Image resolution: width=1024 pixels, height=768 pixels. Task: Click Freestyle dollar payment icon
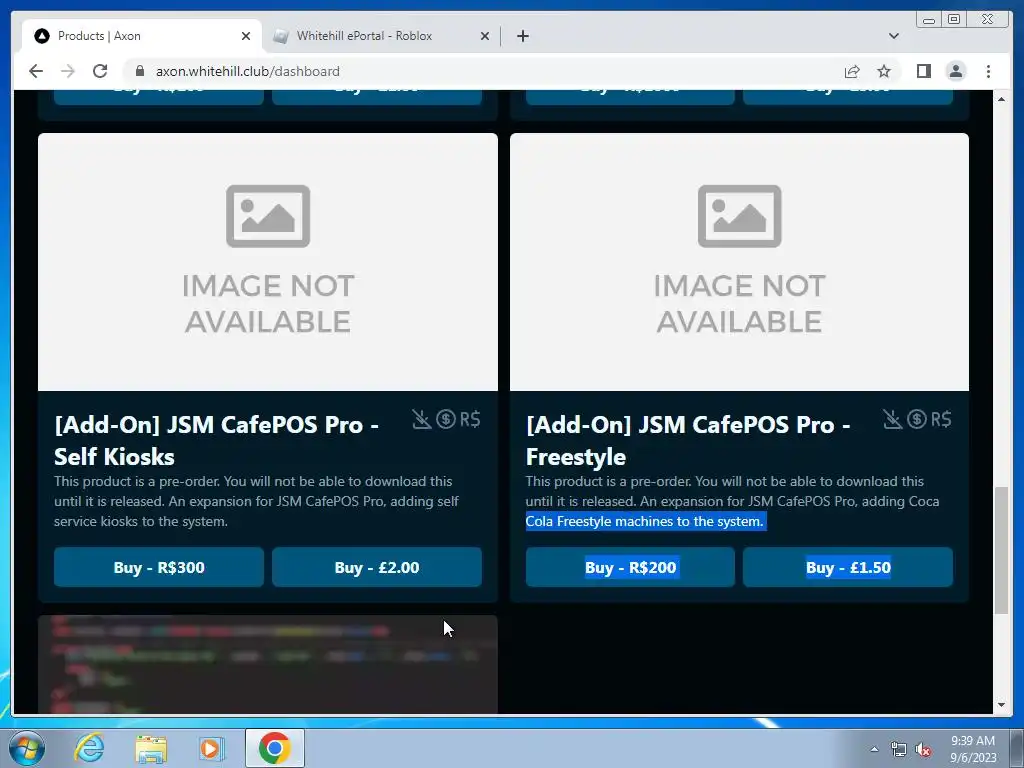click(x=917, y=419)
